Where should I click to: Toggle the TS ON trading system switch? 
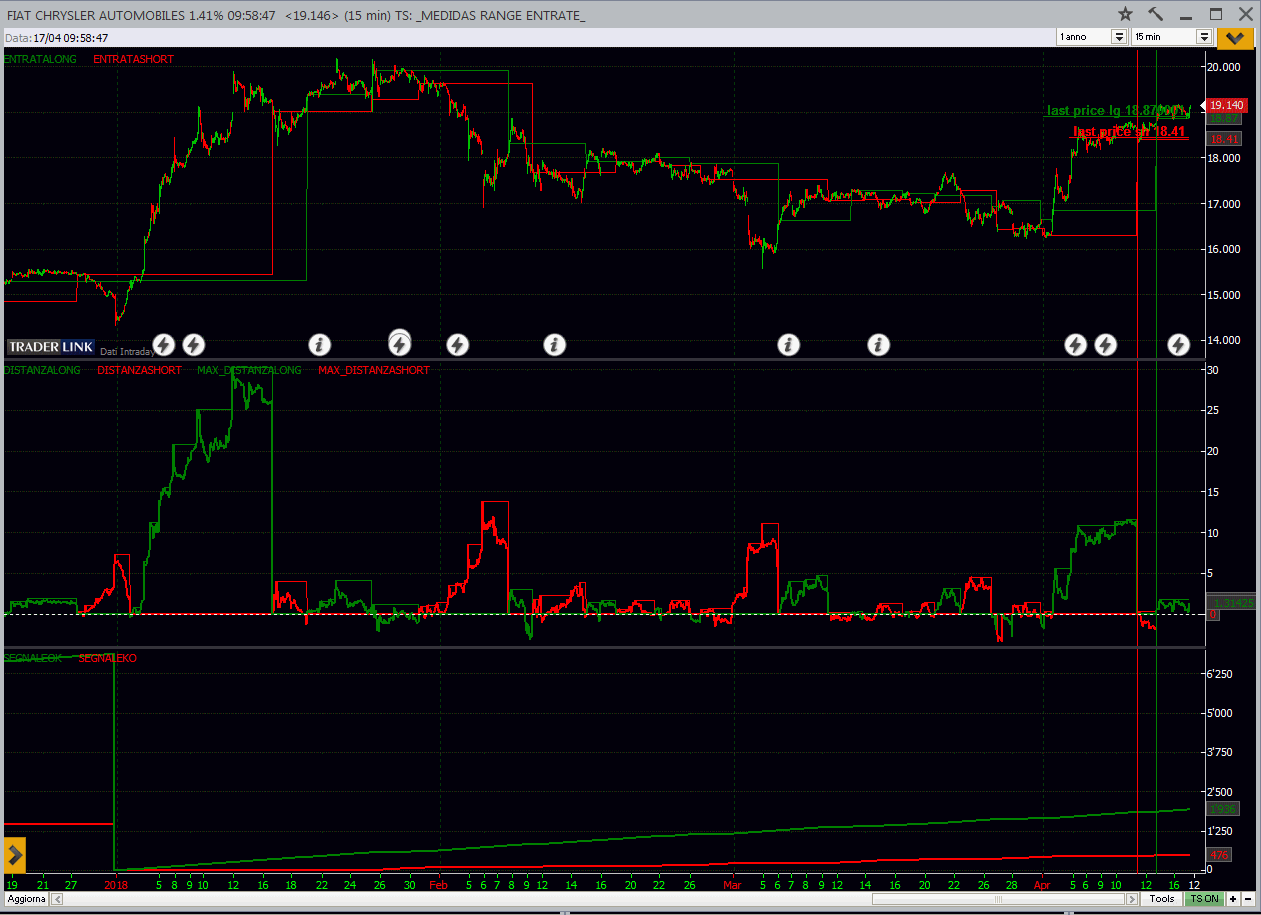1204,898
